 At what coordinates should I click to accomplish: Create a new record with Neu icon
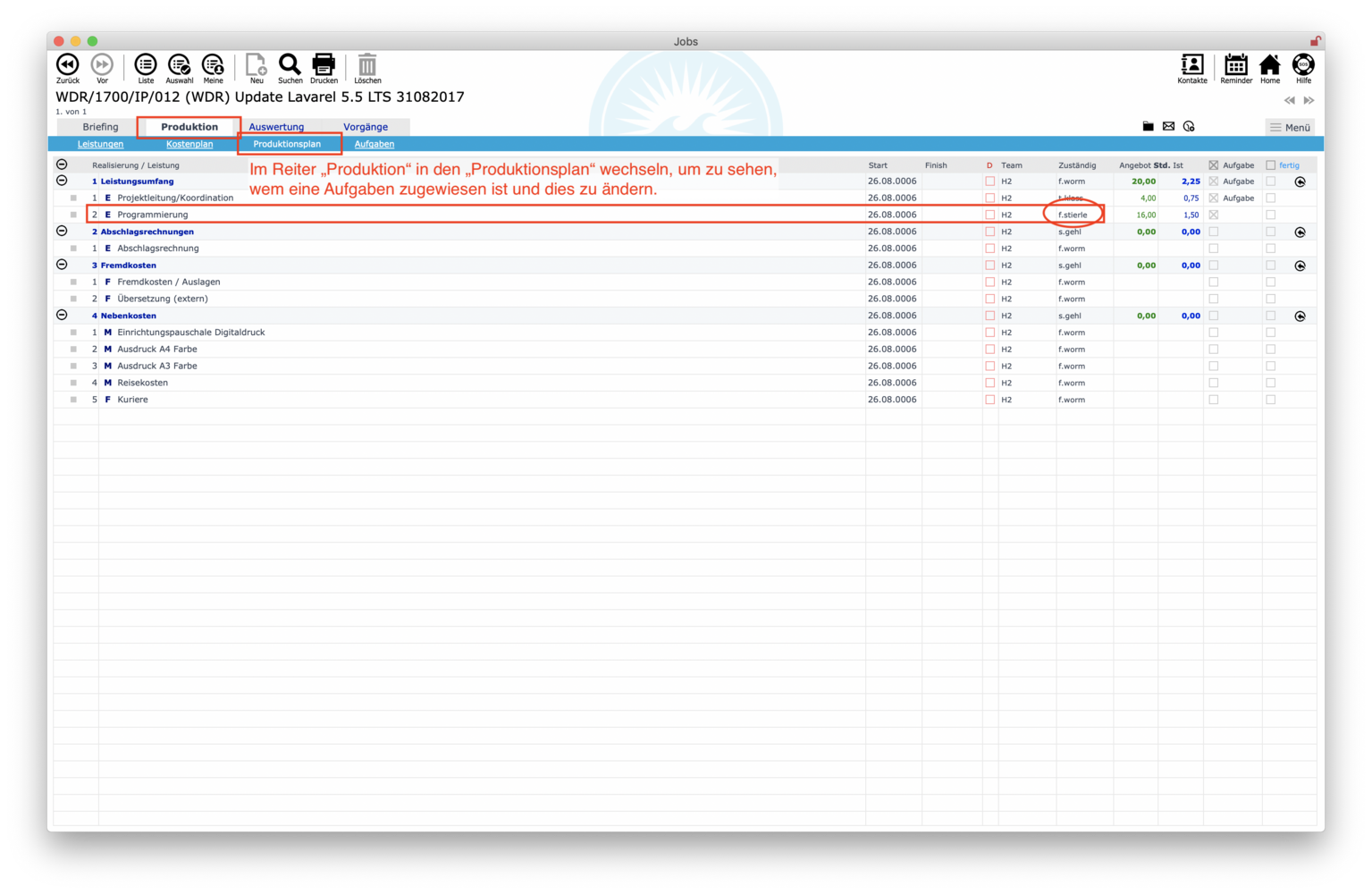[x=256, y=65]
